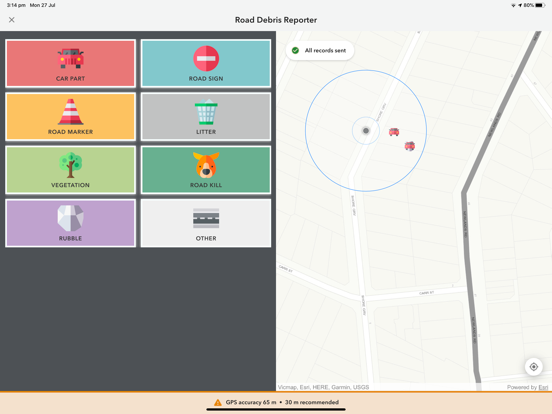Image resolution: width=552 pixels, height=414 pixels.
Task: Select the traffic cone Road Marker icon
Action: pos(70,112)
